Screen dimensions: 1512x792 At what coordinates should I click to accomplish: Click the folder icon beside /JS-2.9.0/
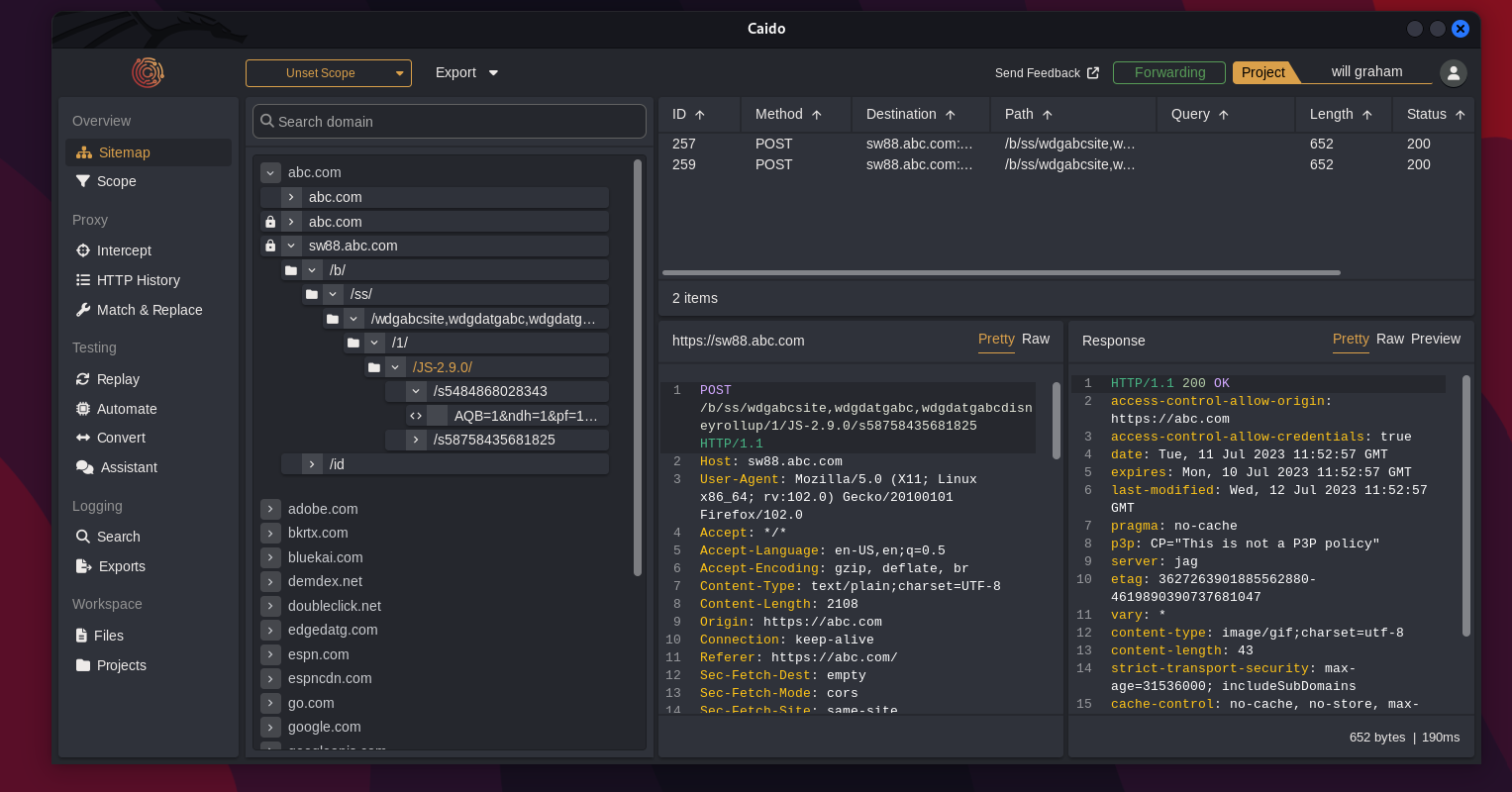(374, 367)
